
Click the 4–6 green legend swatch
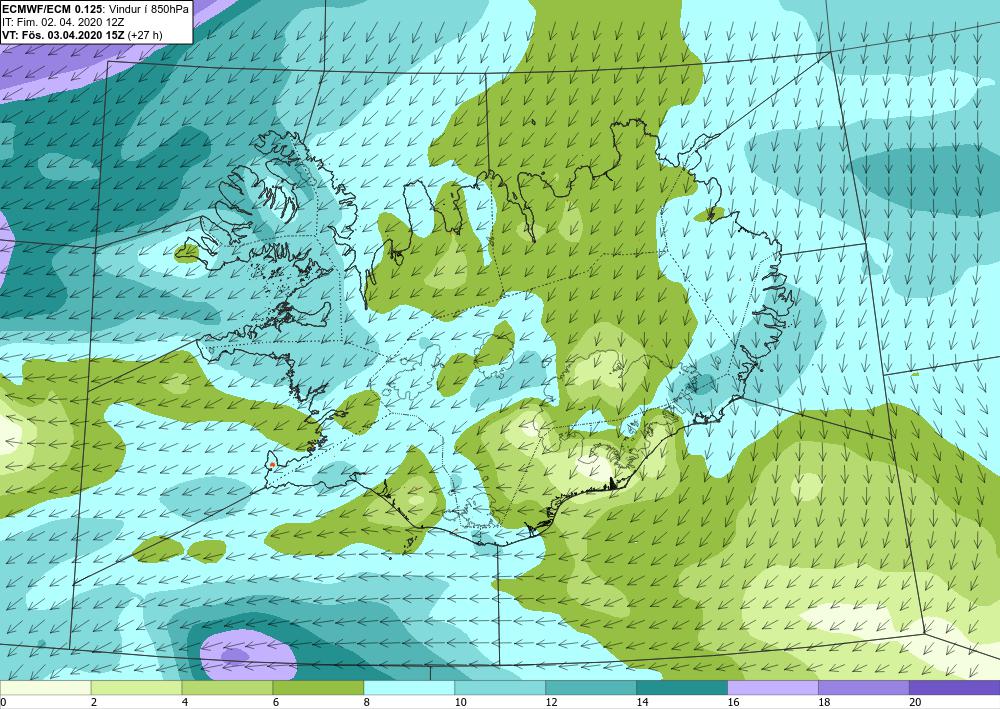coord(227,688)
